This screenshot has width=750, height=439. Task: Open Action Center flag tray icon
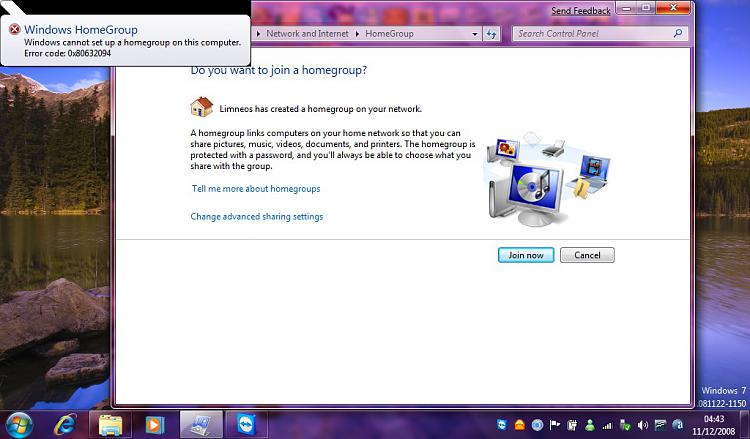point(555,425)
